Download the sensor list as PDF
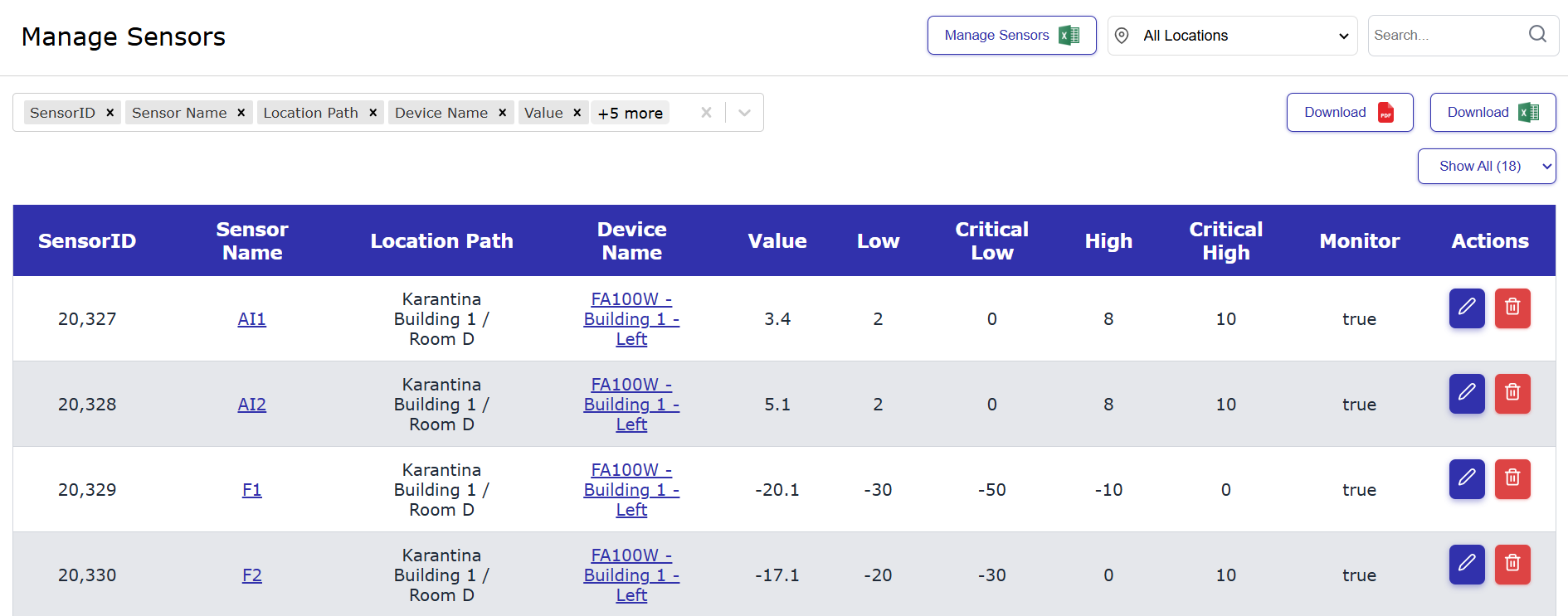1568x616 pixels. [x=1349, y=113]
